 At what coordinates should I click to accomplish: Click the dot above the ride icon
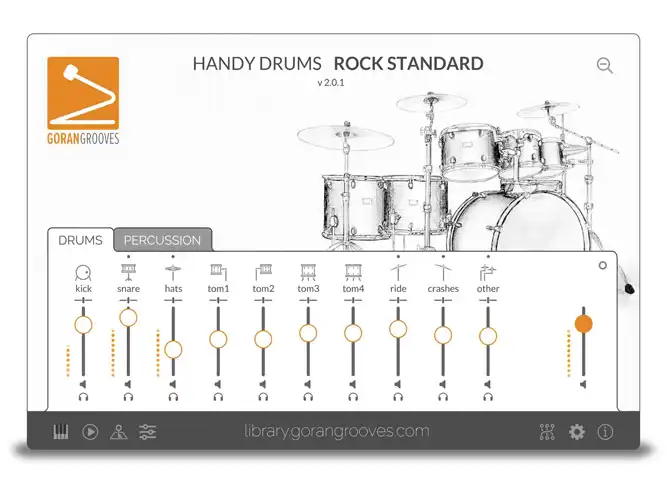(x=398, y=257)
